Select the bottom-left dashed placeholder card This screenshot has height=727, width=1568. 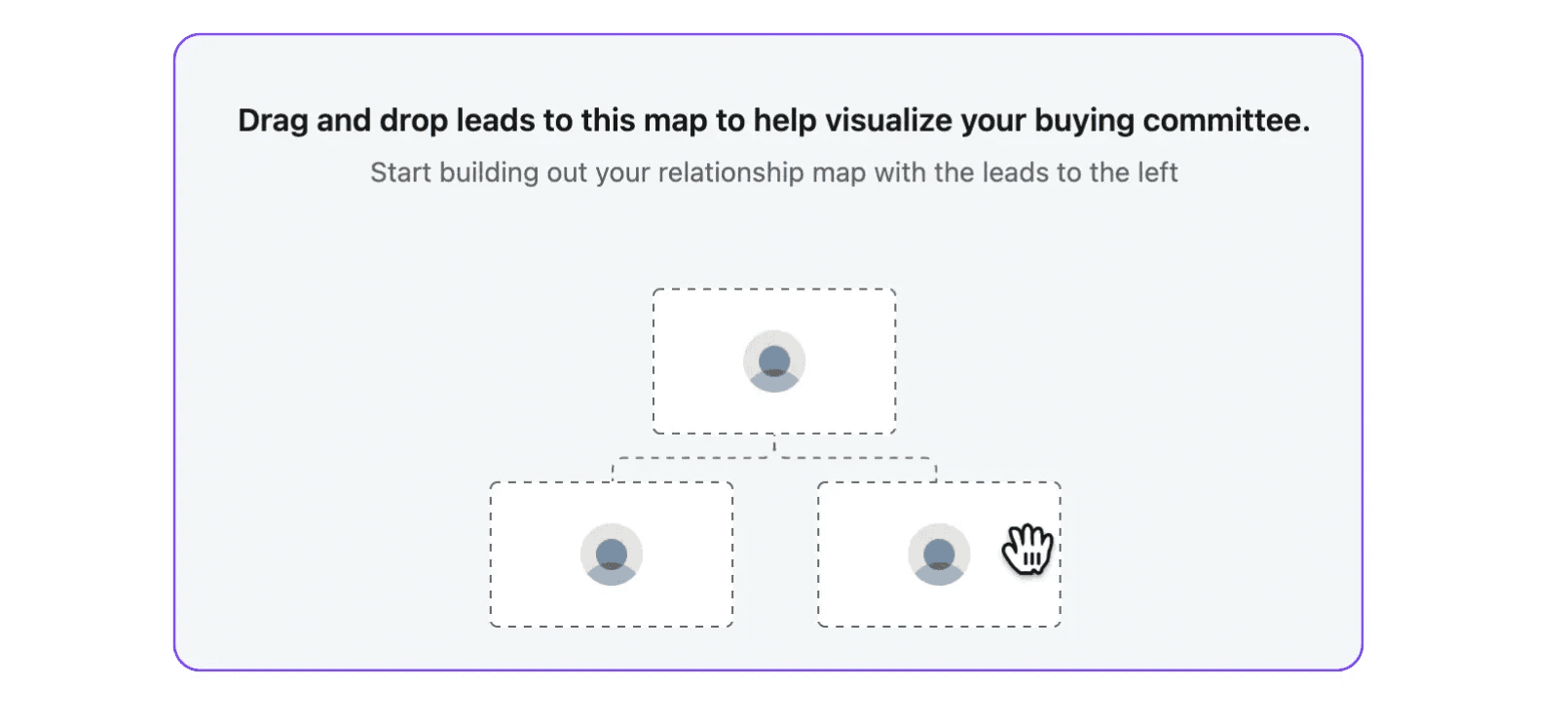(x=612, y=555)
